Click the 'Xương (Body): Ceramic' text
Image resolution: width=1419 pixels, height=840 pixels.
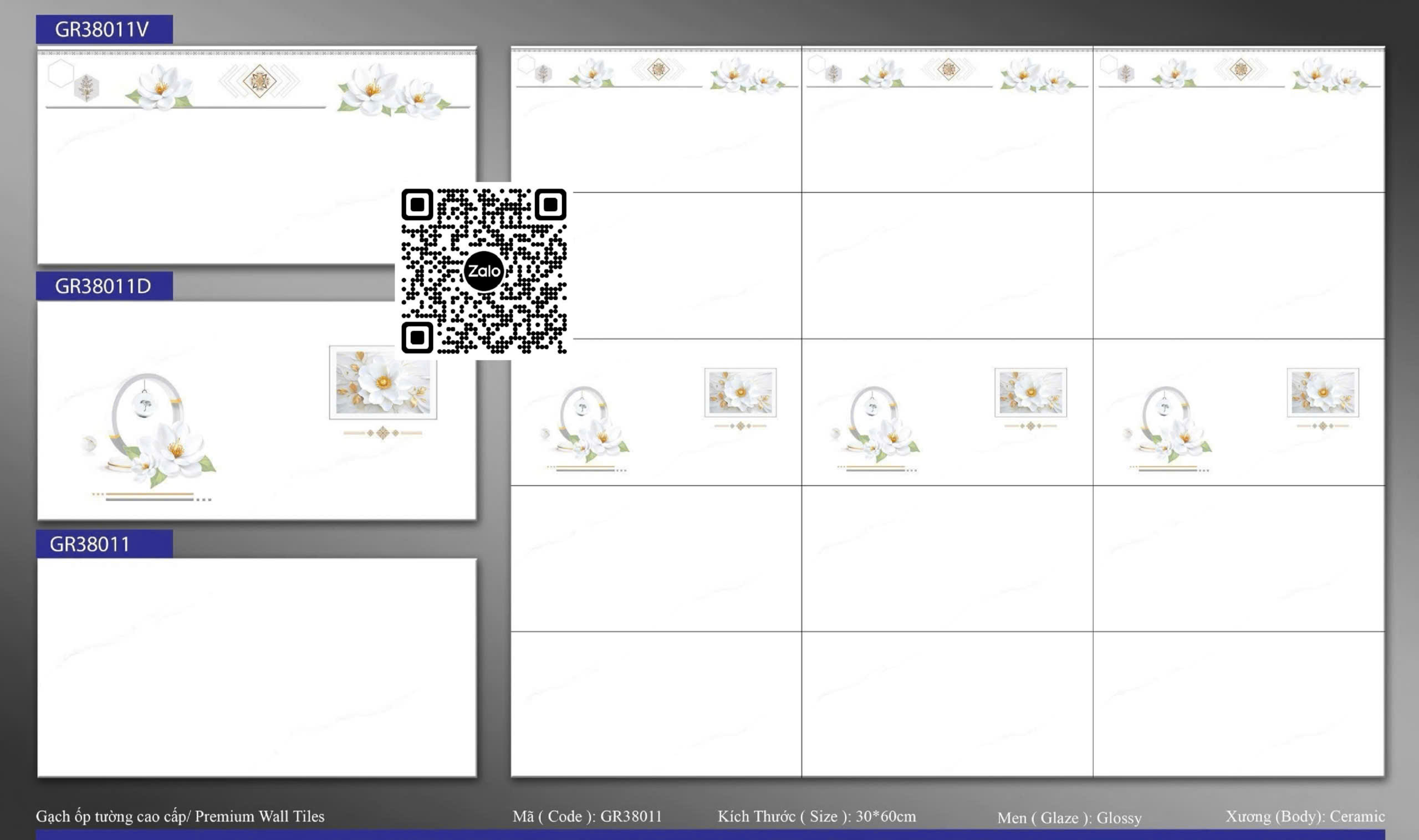[1305, 816]
